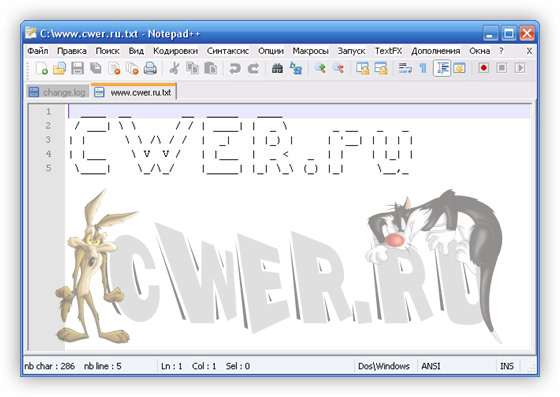Click the Close All documents toolbar icon

click(132, 68)
